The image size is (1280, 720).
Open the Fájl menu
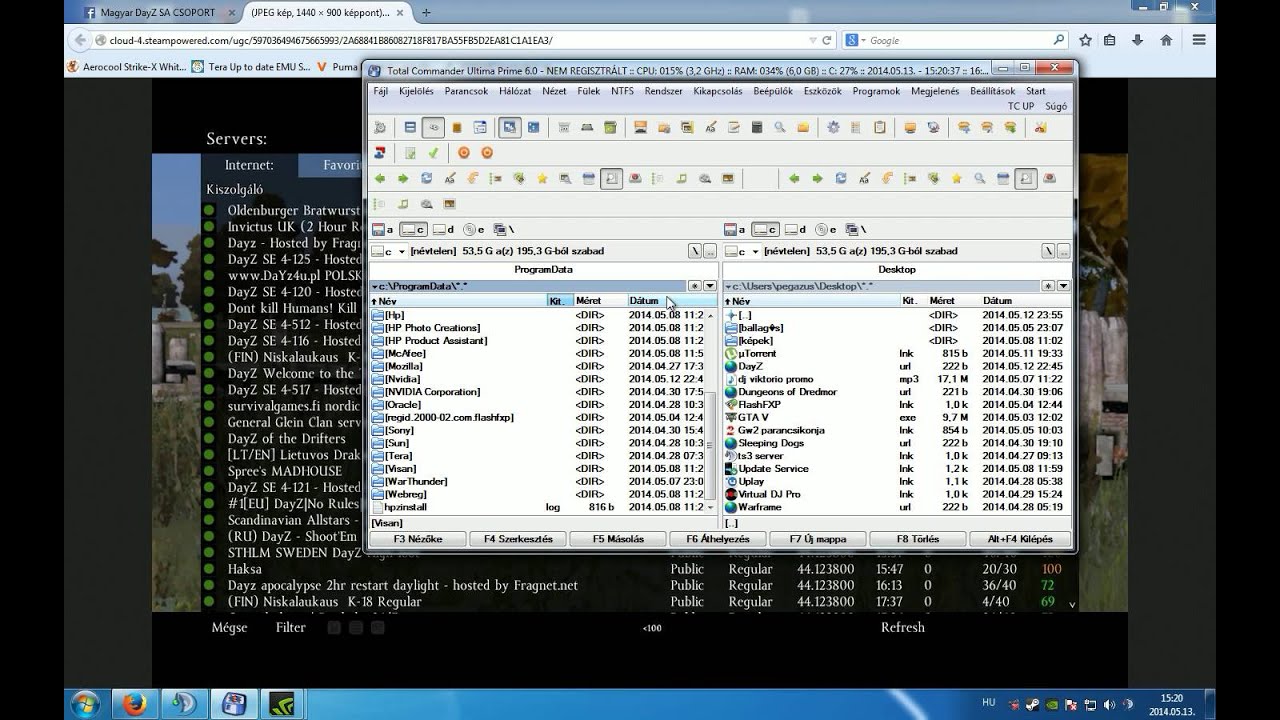pyautogui.click(x=380, y=91)
